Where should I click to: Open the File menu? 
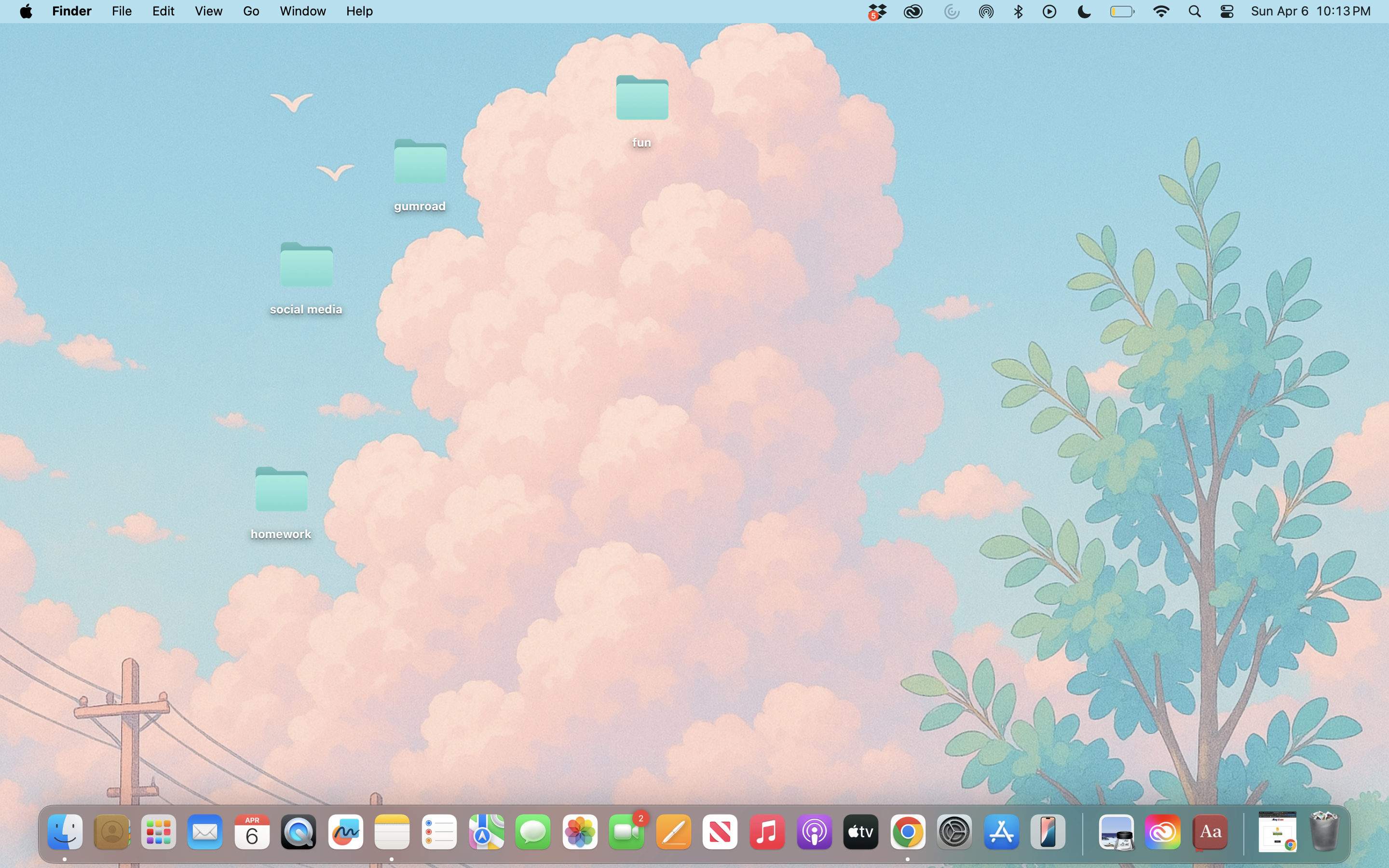pos(122,12)
